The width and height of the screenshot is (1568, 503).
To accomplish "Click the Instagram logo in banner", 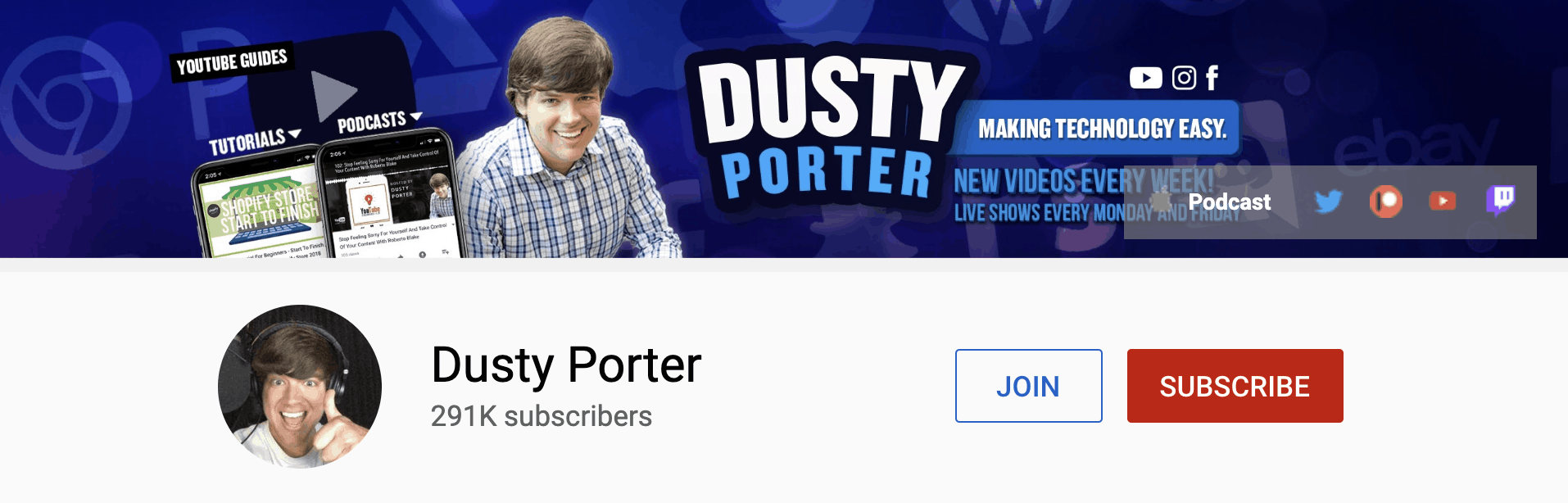I will pos(1184,78).
